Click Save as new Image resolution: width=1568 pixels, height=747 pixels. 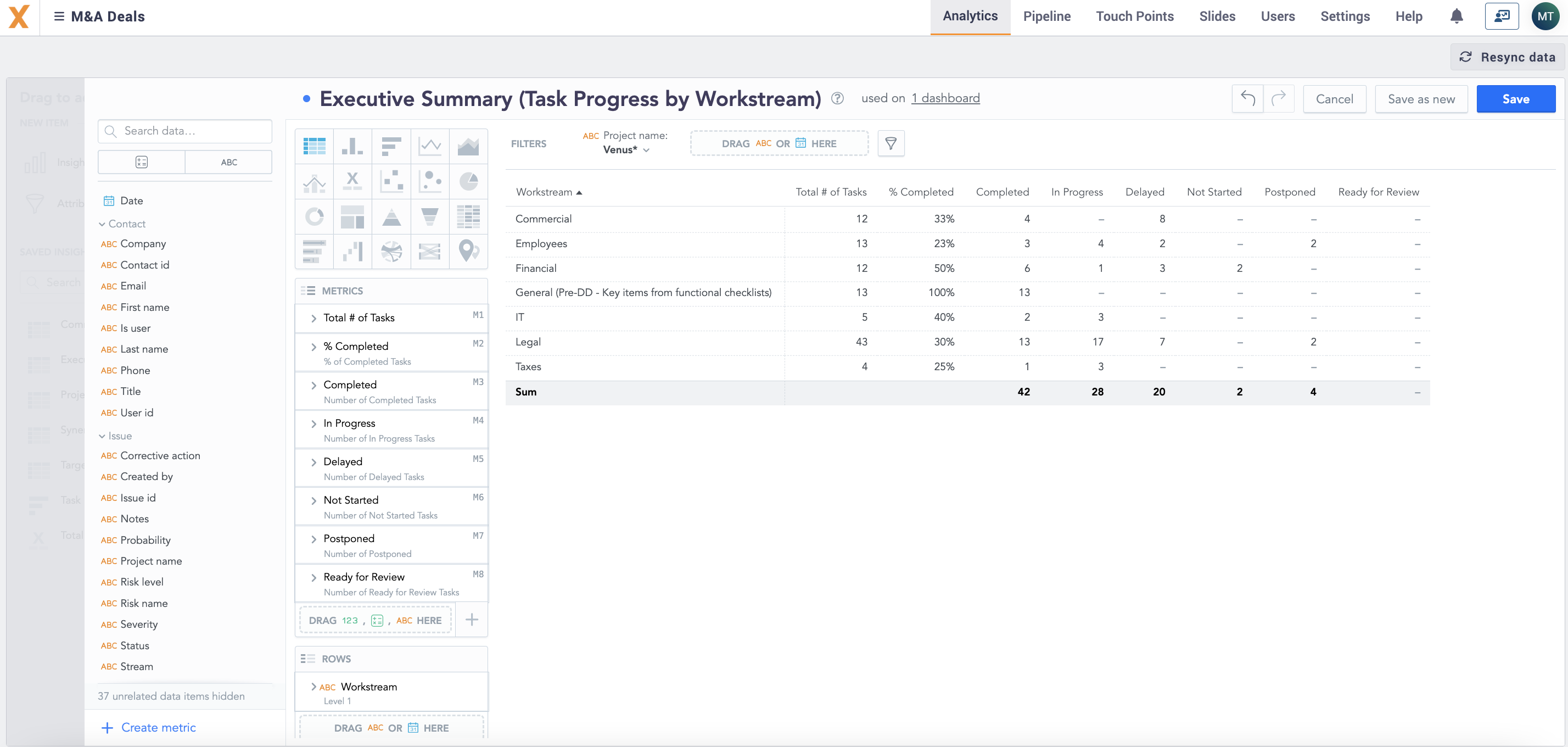(1421, 99)
